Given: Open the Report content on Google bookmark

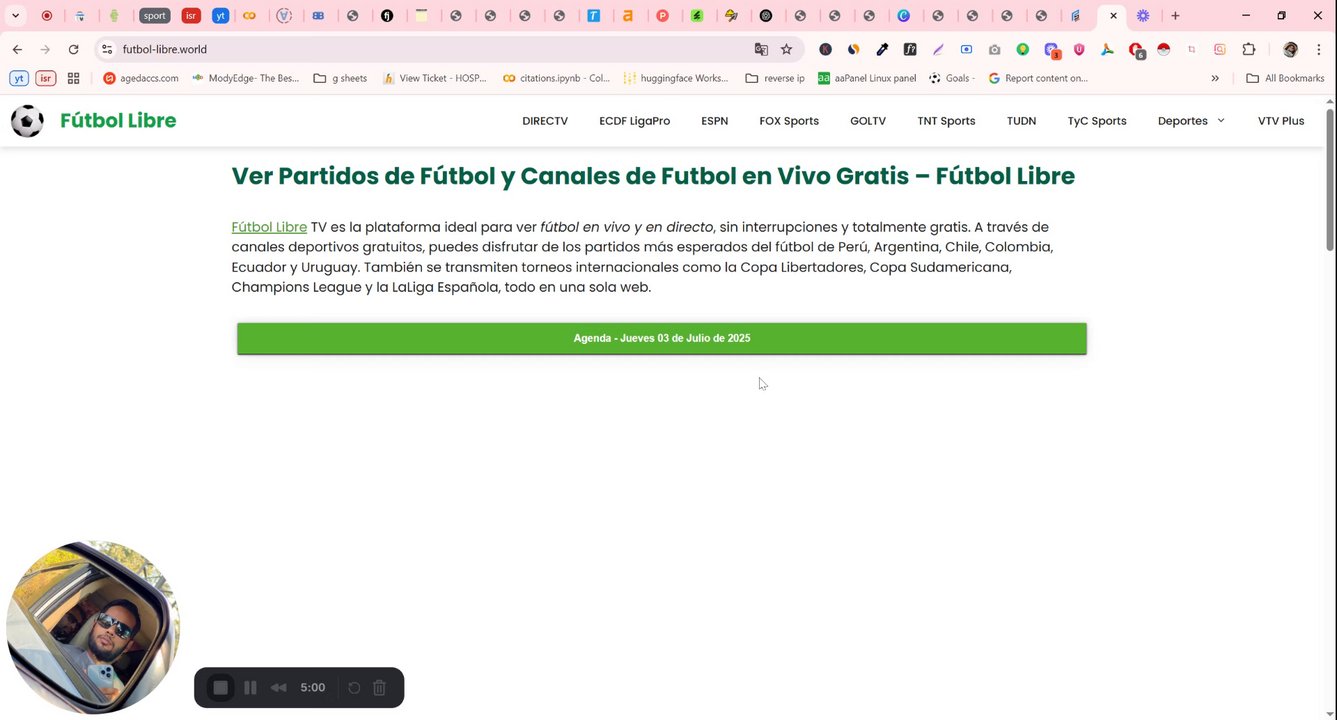Looking at the screenshot, I should tap(1038, 78).
